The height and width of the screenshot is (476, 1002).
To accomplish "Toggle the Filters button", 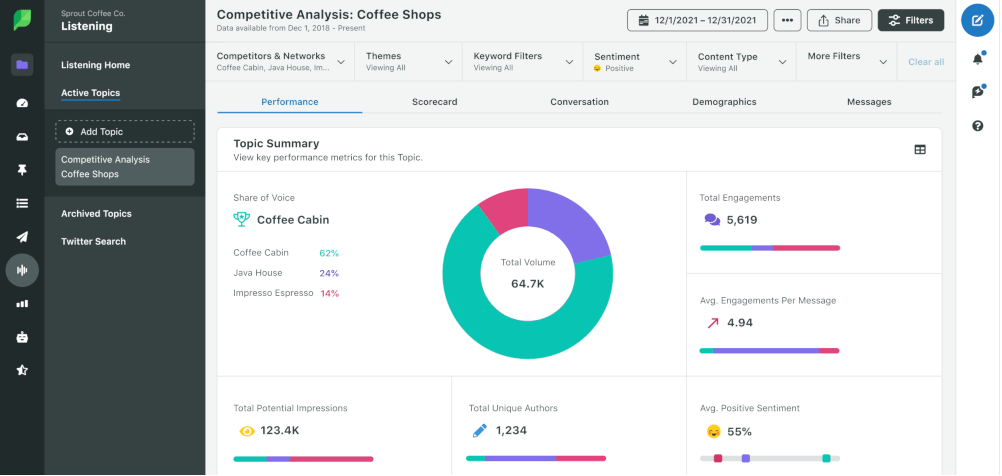I will tap(911, 20).
